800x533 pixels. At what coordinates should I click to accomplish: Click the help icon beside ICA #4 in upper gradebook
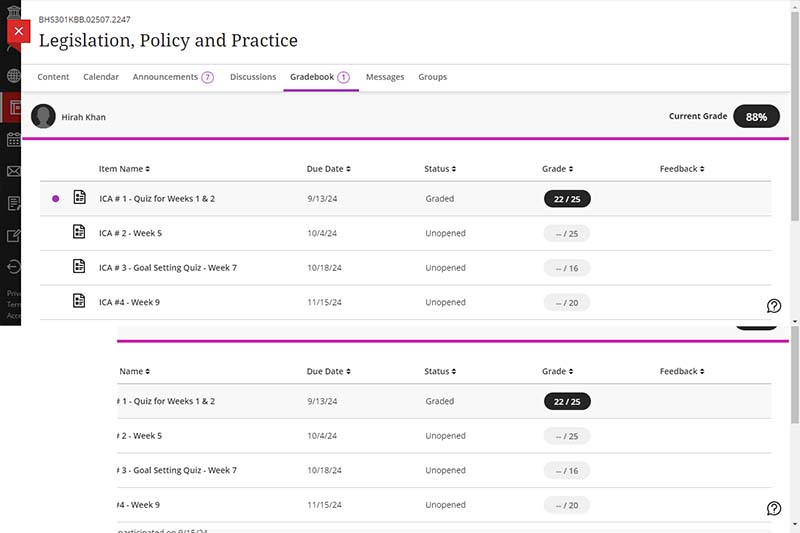pos(773,306)
